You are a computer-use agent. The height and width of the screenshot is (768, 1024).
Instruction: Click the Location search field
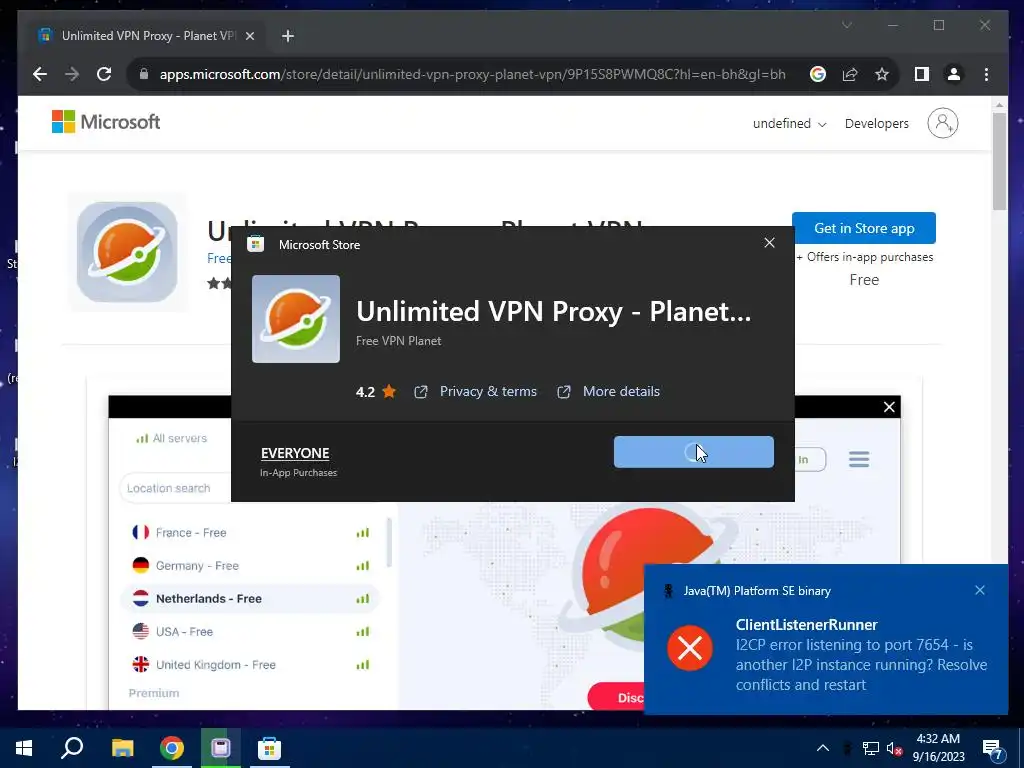click(x=175, y=488)
